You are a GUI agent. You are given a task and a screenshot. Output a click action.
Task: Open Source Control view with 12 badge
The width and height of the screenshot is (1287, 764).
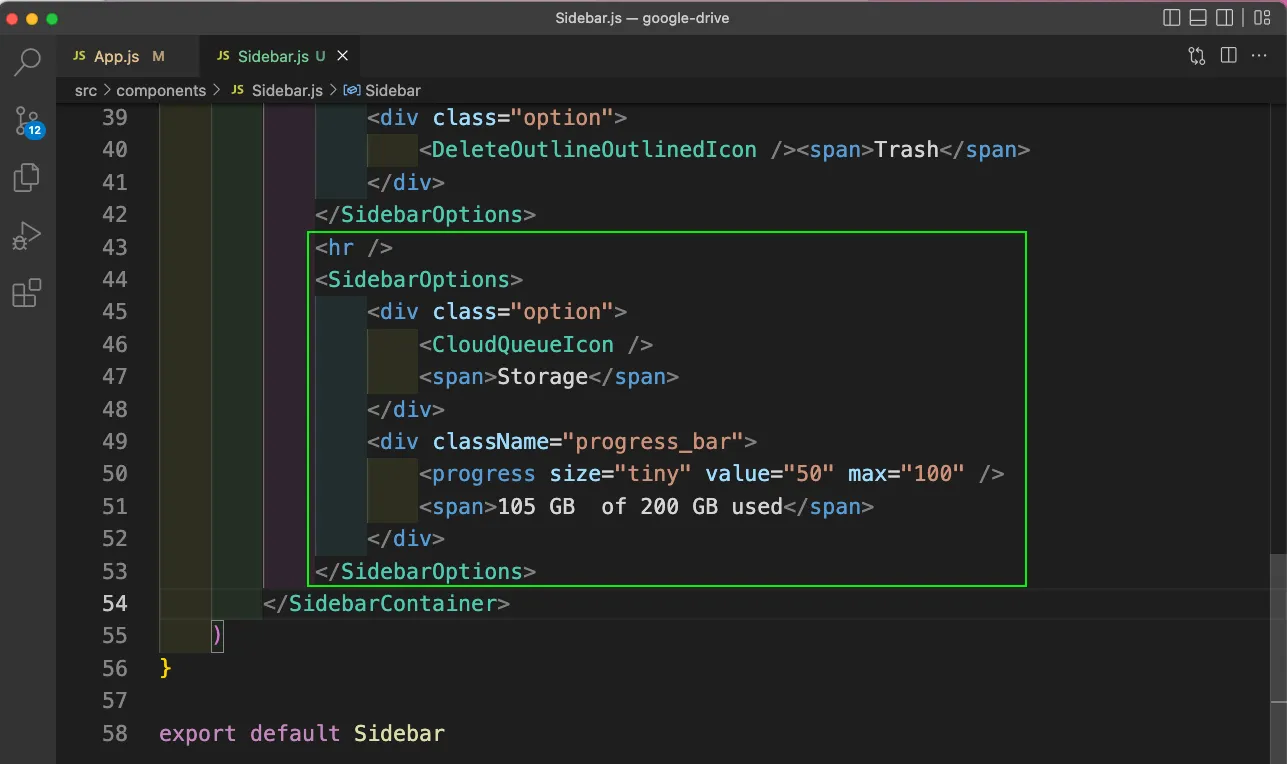pos(27,121)
